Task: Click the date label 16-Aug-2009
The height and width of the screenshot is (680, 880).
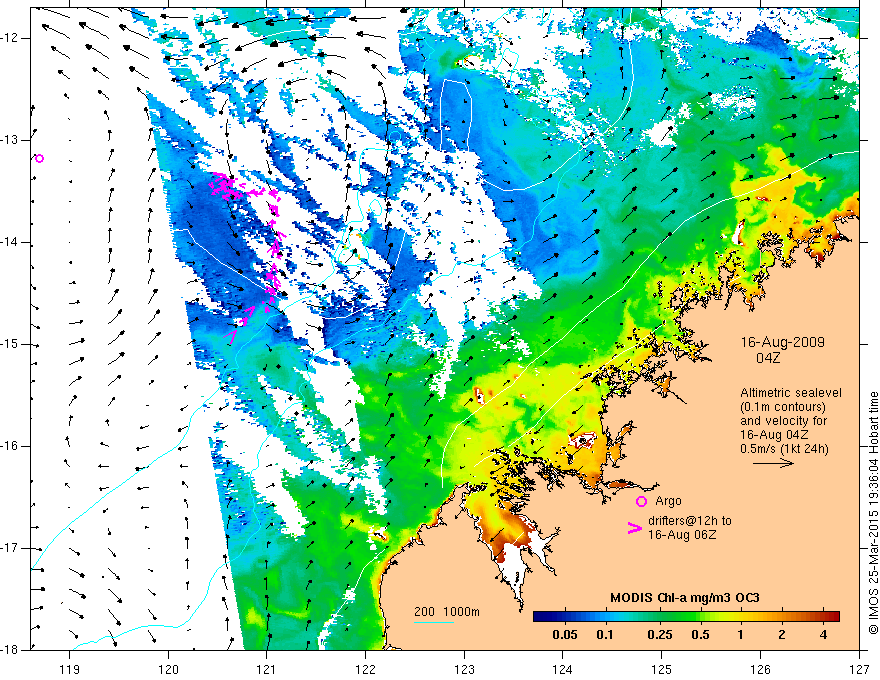Action: click(x=782, y=342)
